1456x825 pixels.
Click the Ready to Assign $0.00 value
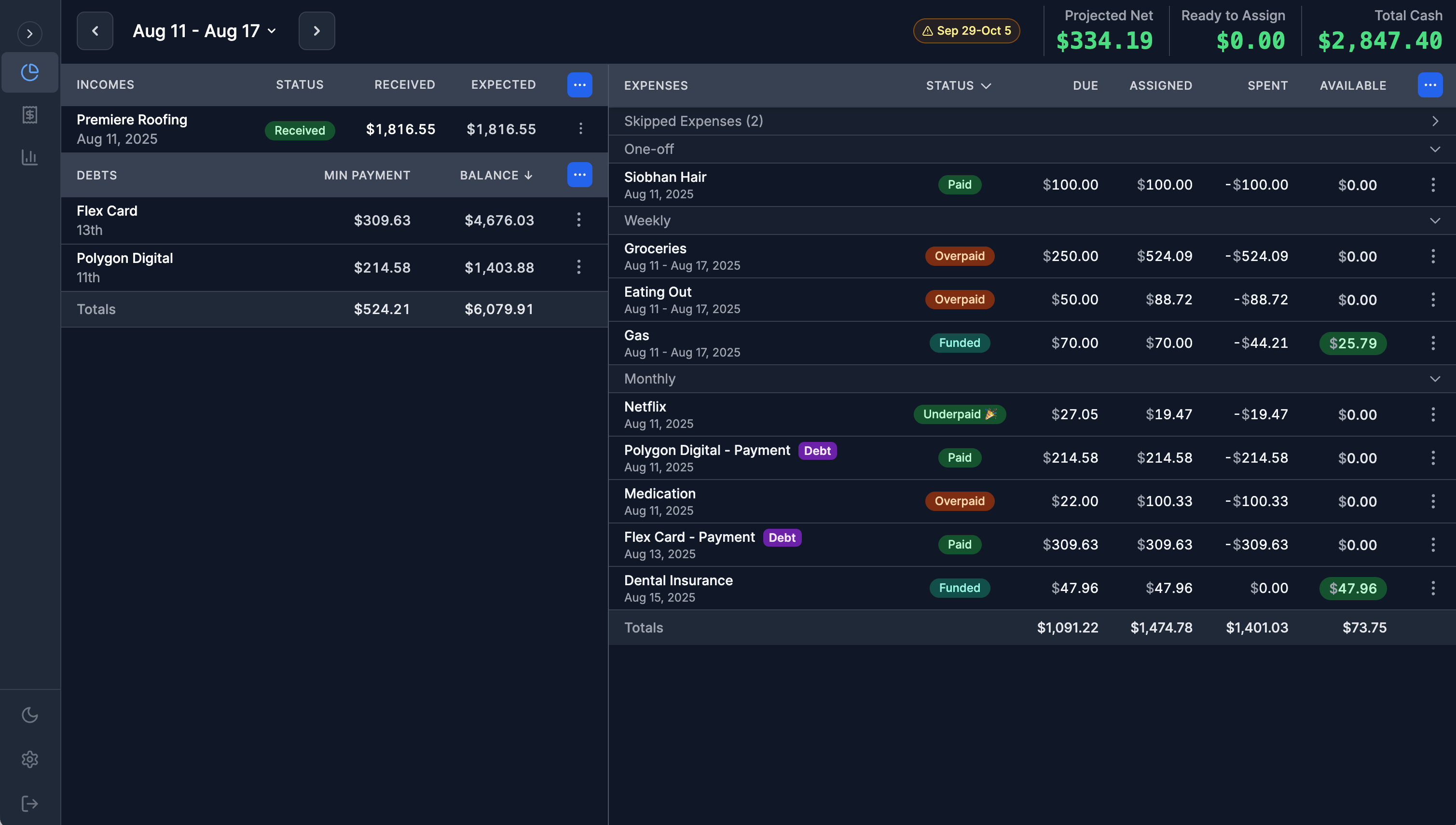(x=1250, y=41)
